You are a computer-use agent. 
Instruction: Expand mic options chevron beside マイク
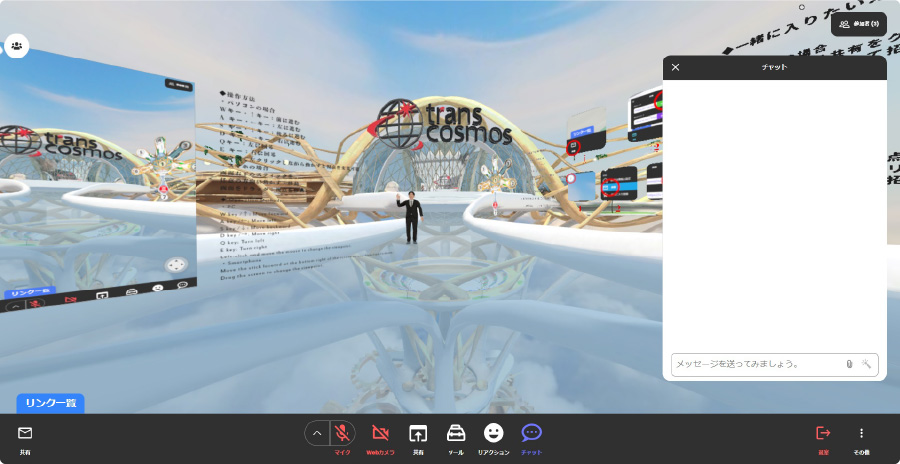pos(317,433)
